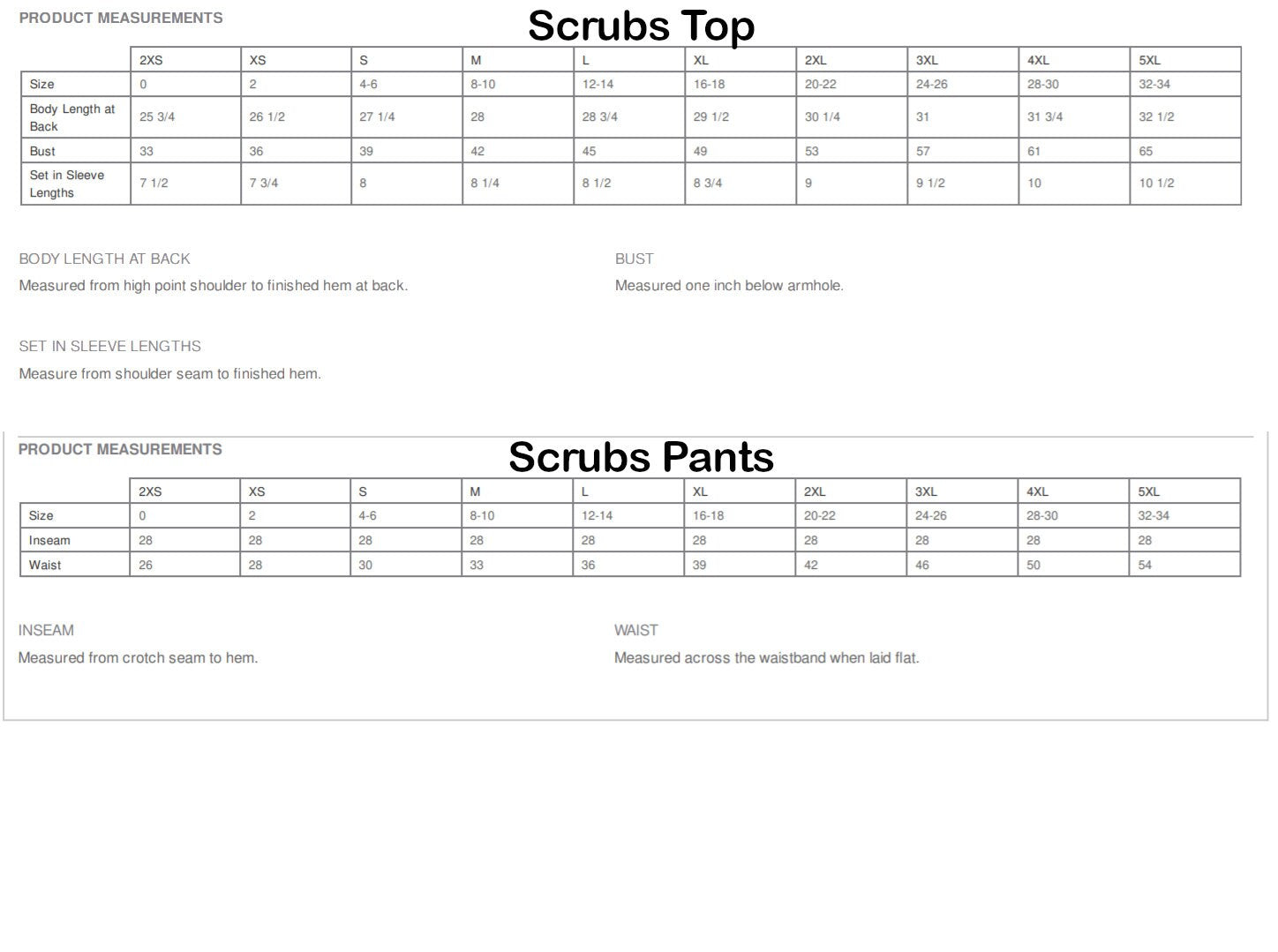Click XL column header in pants table
This screenshot has width=1278, height=952.
(x=700, y=491)
